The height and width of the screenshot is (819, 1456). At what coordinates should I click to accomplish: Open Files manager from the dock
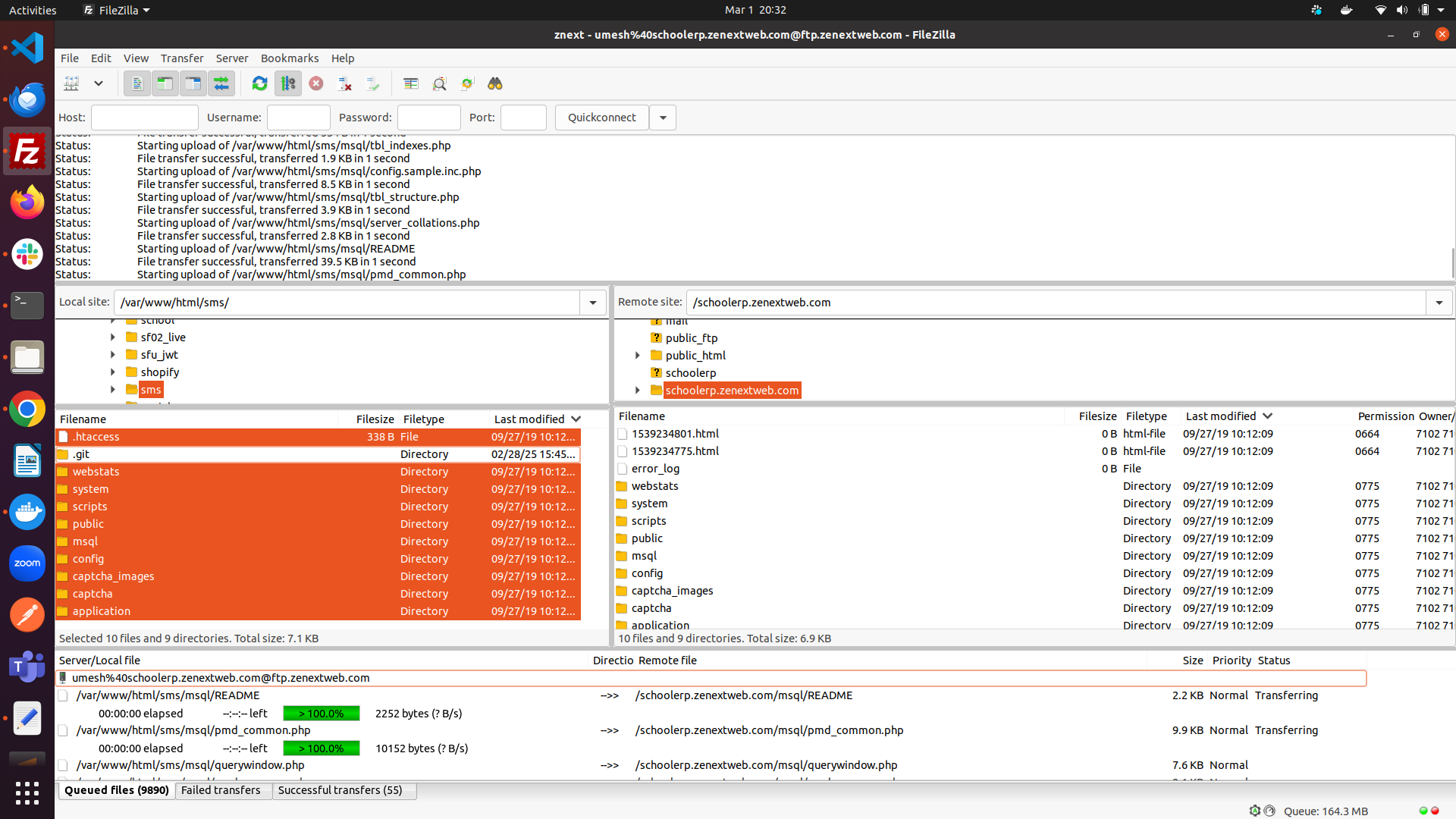click(27, 357)
